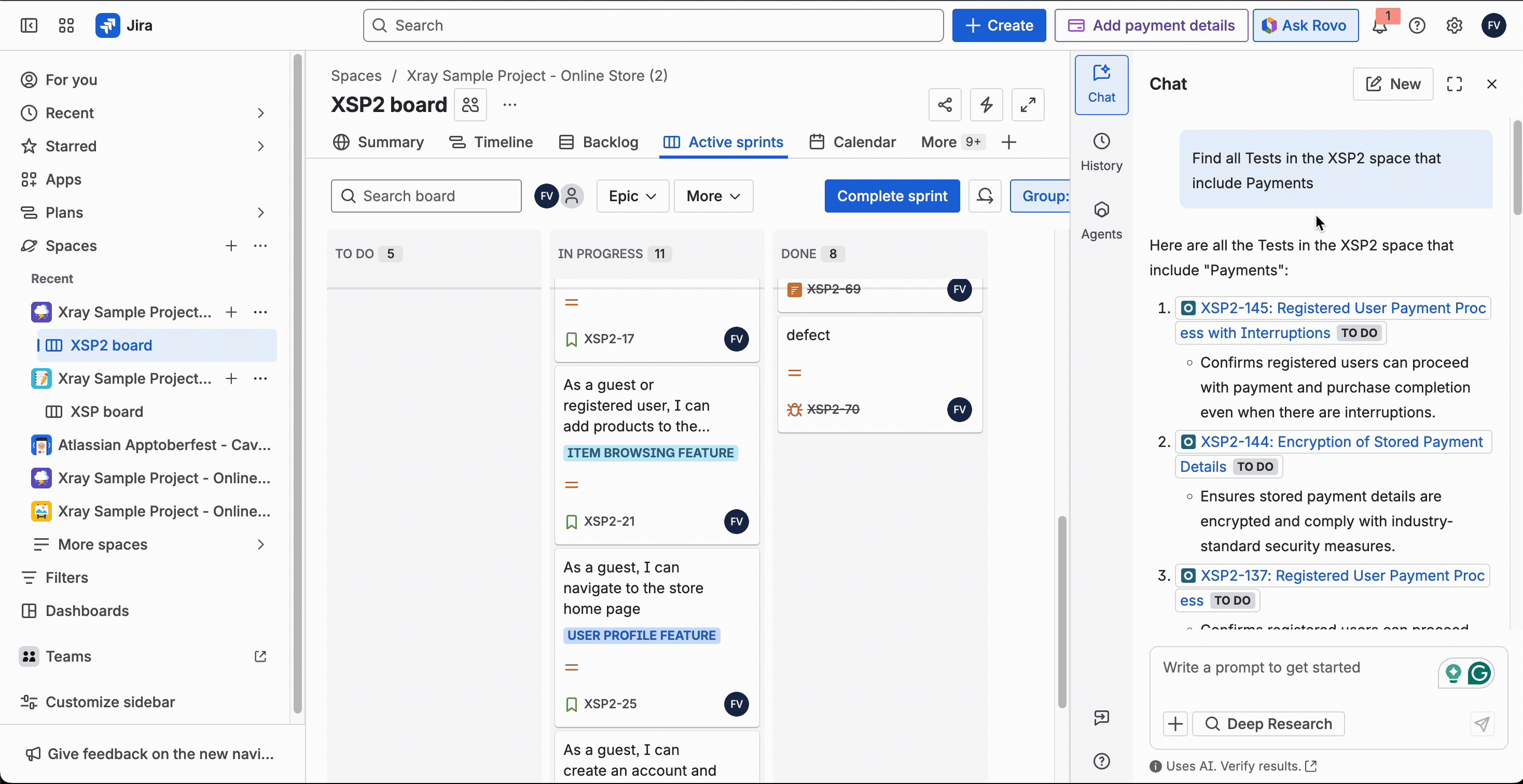Click the Complete sprint button
Screen dimensions: 1523x784
tap(892, 195)
